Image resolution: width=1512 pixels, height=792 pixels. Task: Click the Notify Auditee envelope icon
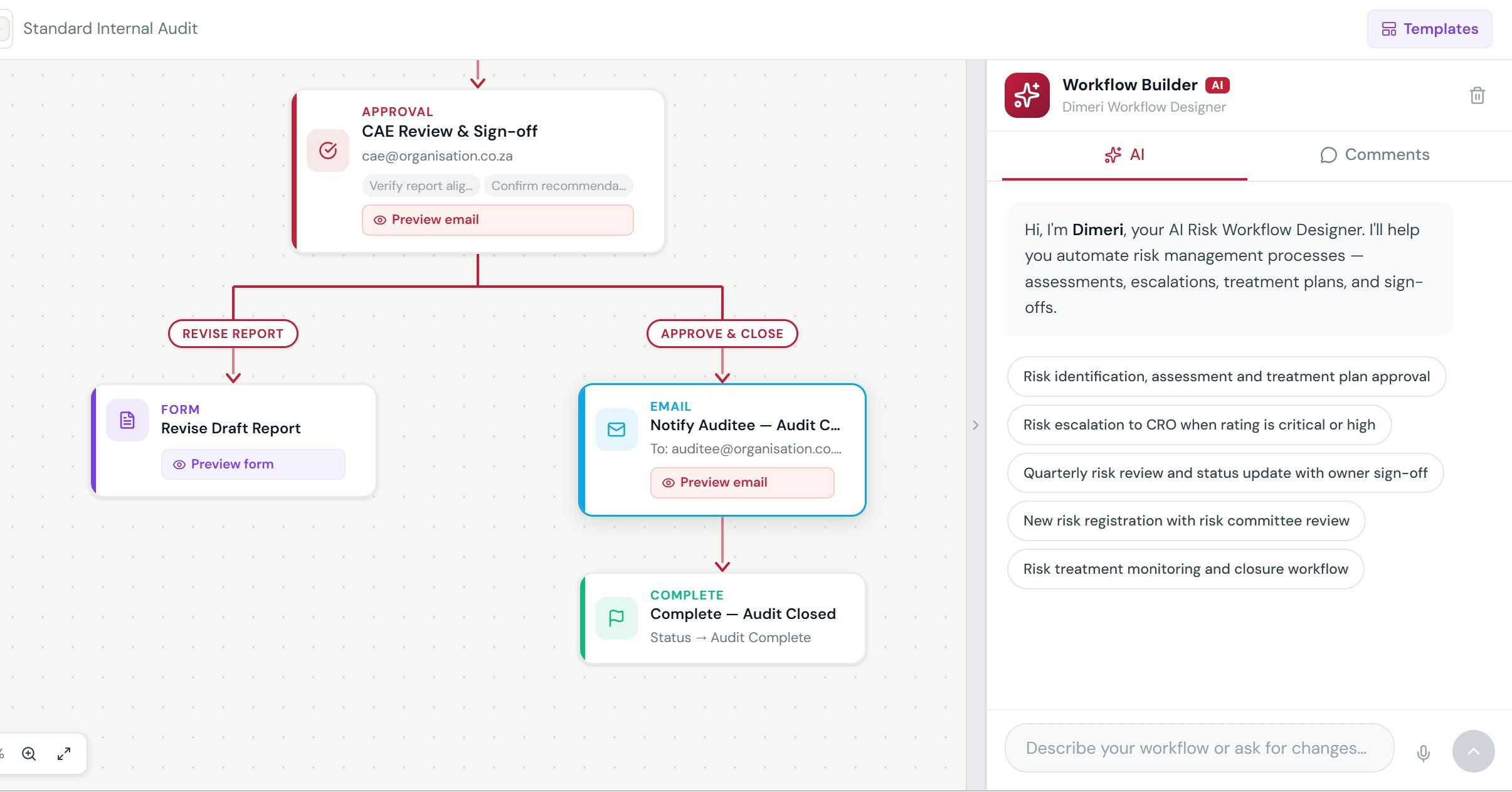(616, 430)
